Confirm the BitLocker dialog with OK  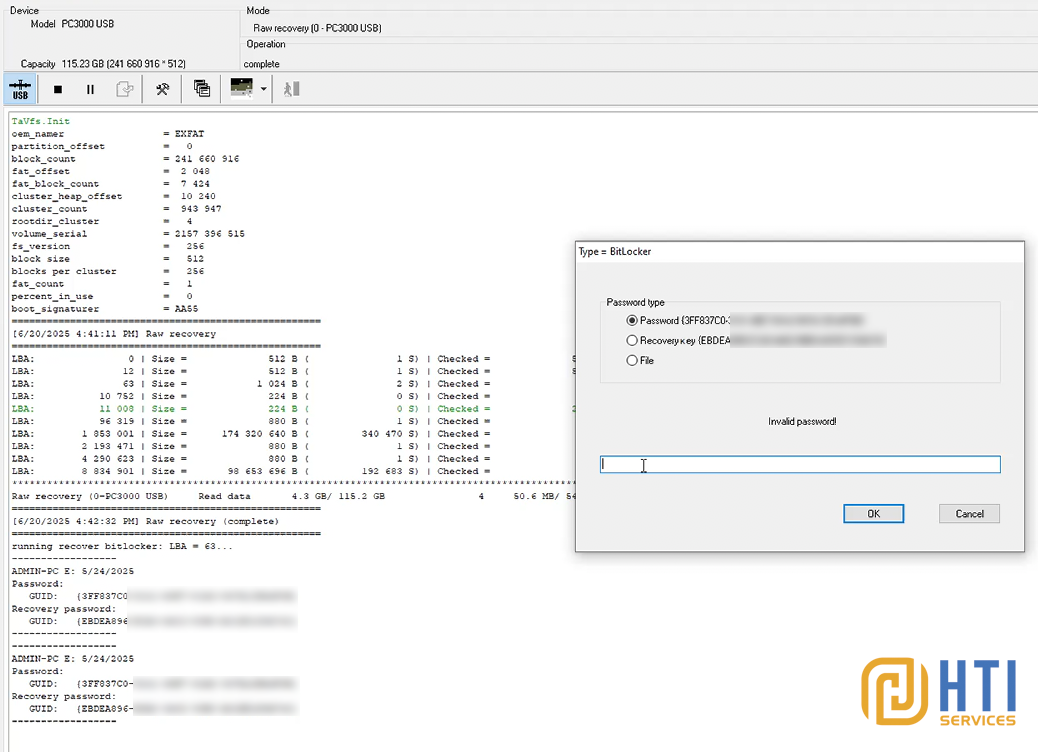point(873,514)
